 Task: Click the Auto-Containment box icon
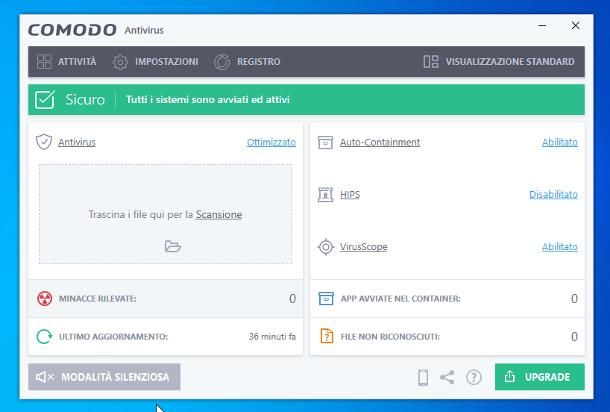click(x=325, y=142)
